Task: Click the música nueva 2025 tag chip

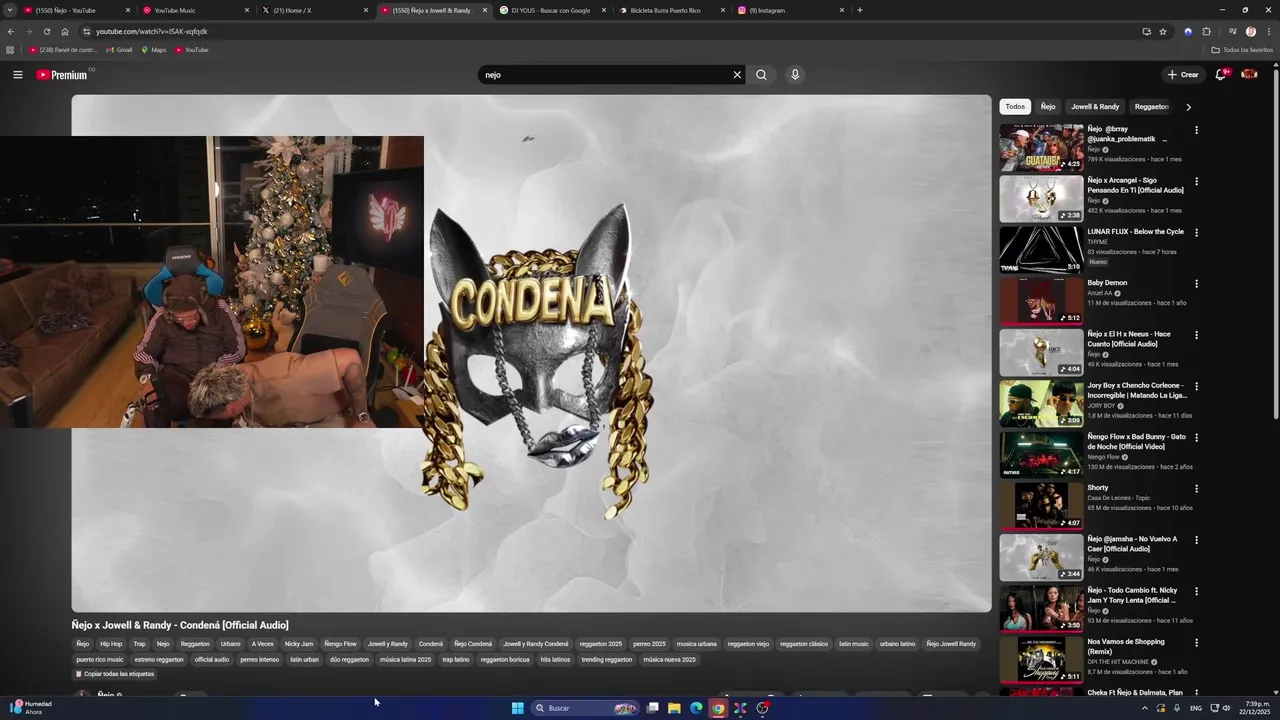Action: (x=669, y=660)
